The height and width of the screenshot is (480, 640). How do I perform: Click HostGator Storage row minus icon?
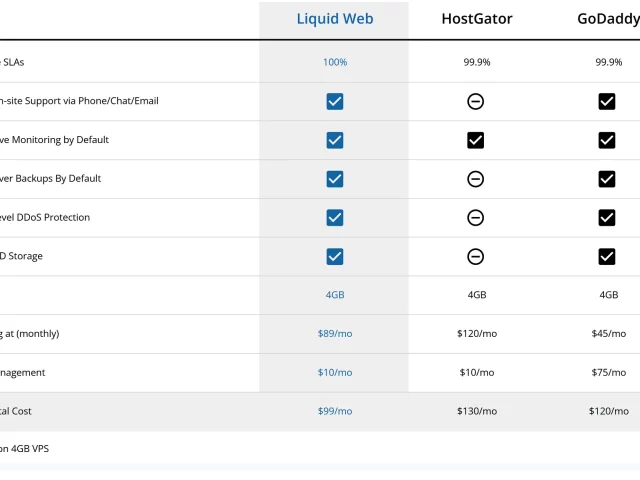click(476, 256)
